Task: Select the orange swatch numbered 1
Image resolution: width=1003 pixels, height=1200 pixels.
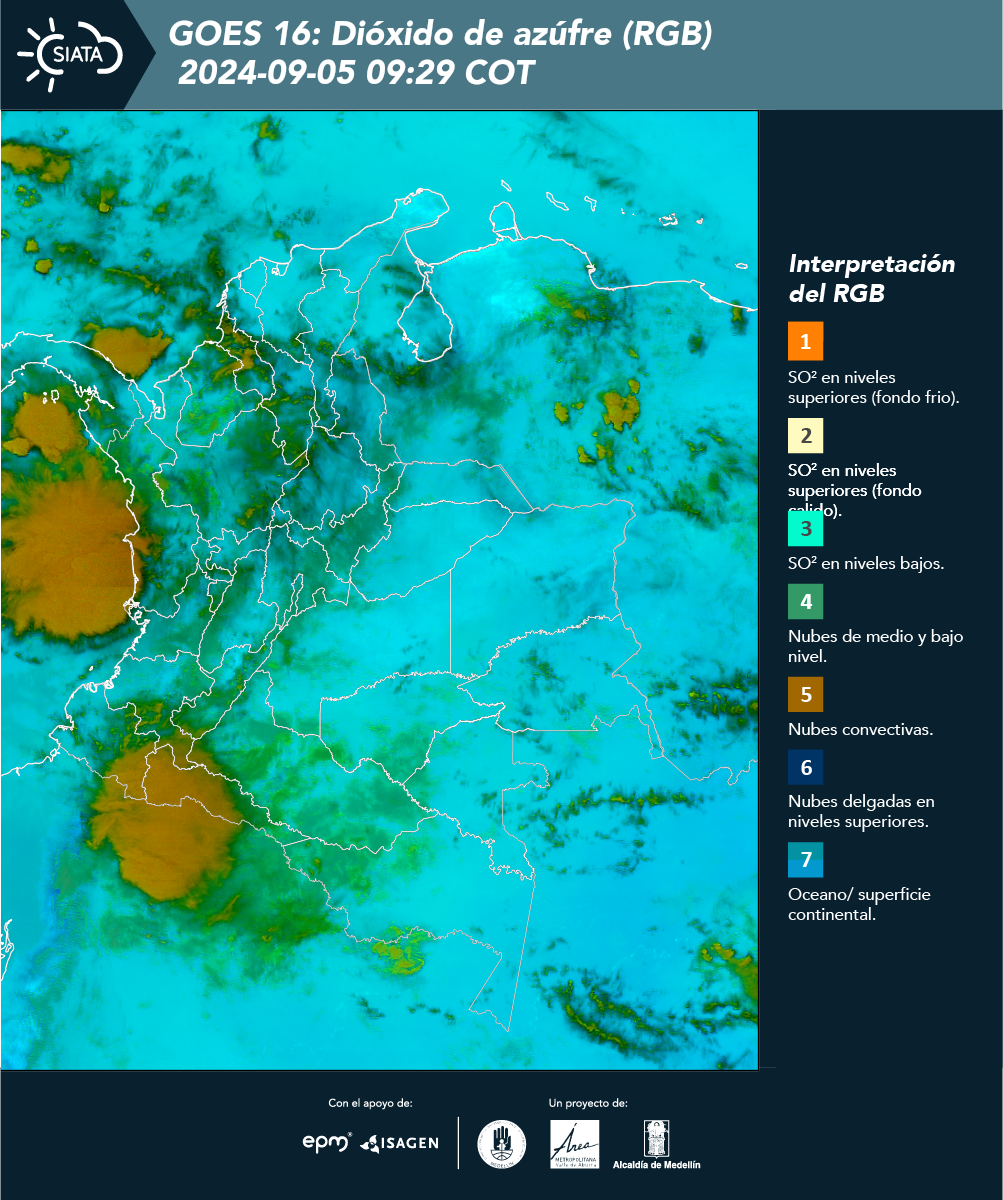Action: 805,341
